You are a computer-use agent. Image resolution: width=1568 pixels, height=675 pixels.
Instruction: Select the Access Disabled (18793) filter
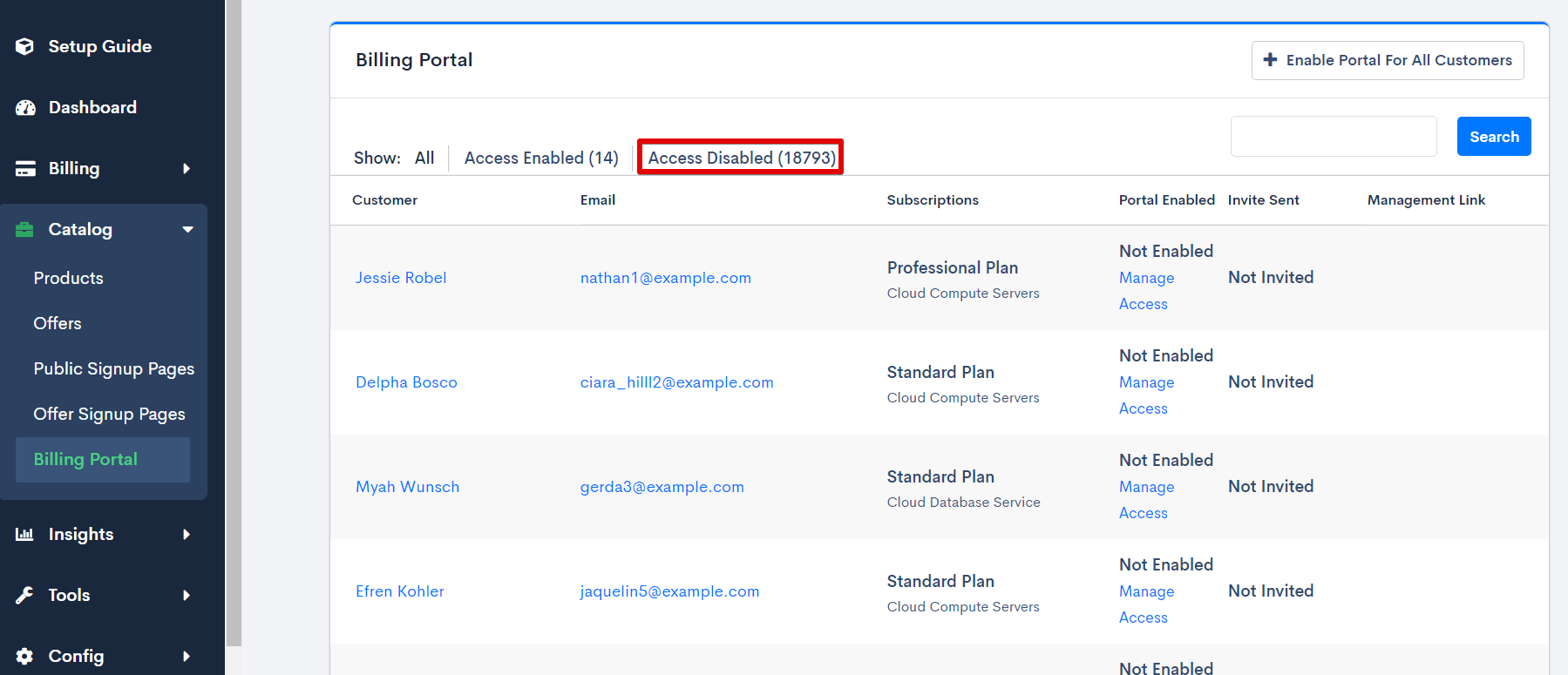tap(741, 158)
